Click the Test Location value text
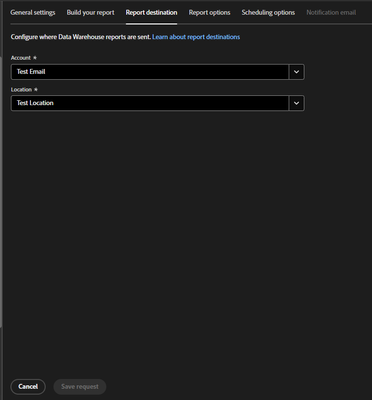The image size is (372, 400). coord(35,103)
